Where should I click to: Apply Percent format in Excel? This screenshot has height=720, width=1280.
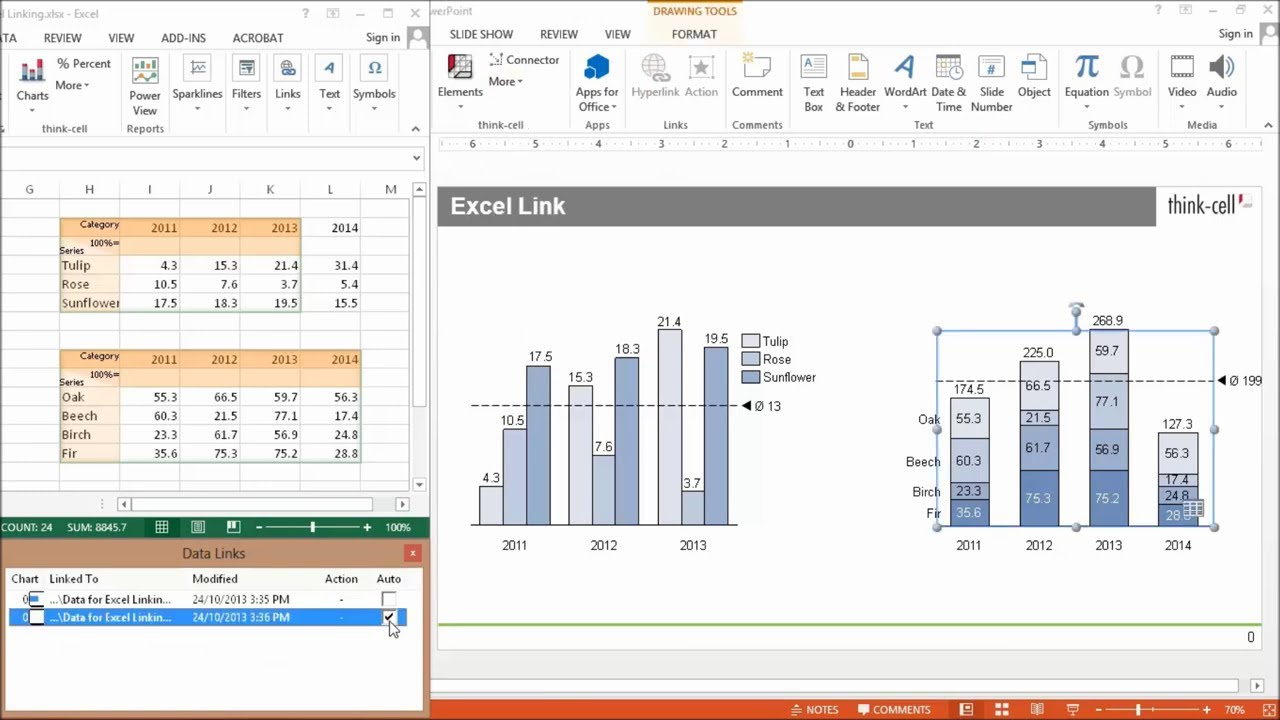point(84,63)
